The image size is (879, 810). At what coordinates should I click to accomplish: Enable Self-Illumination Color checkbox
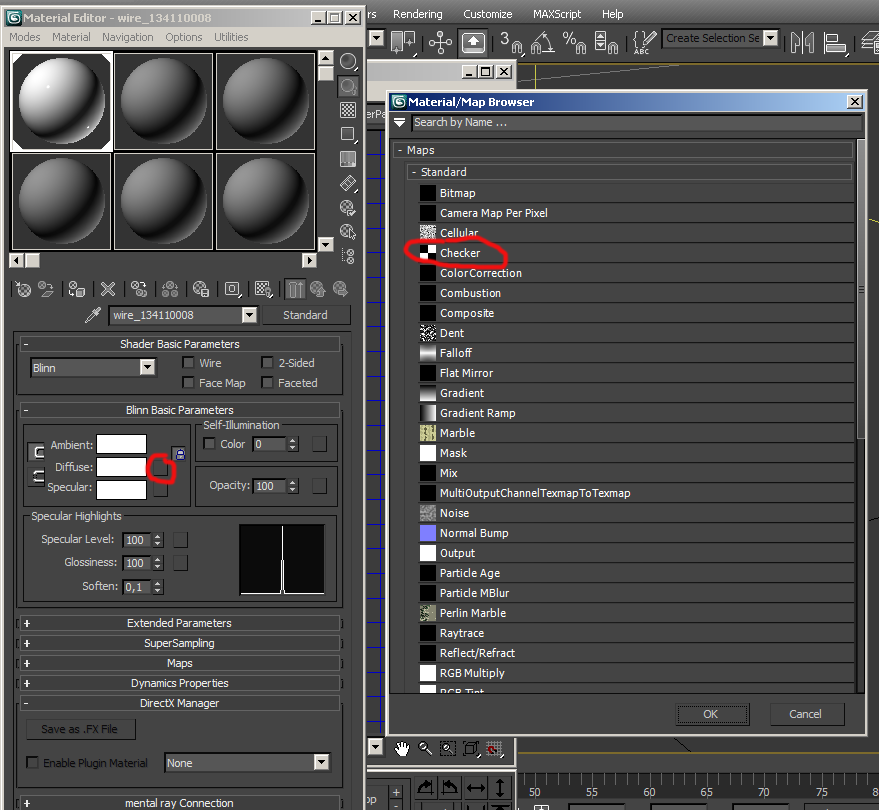209,444
